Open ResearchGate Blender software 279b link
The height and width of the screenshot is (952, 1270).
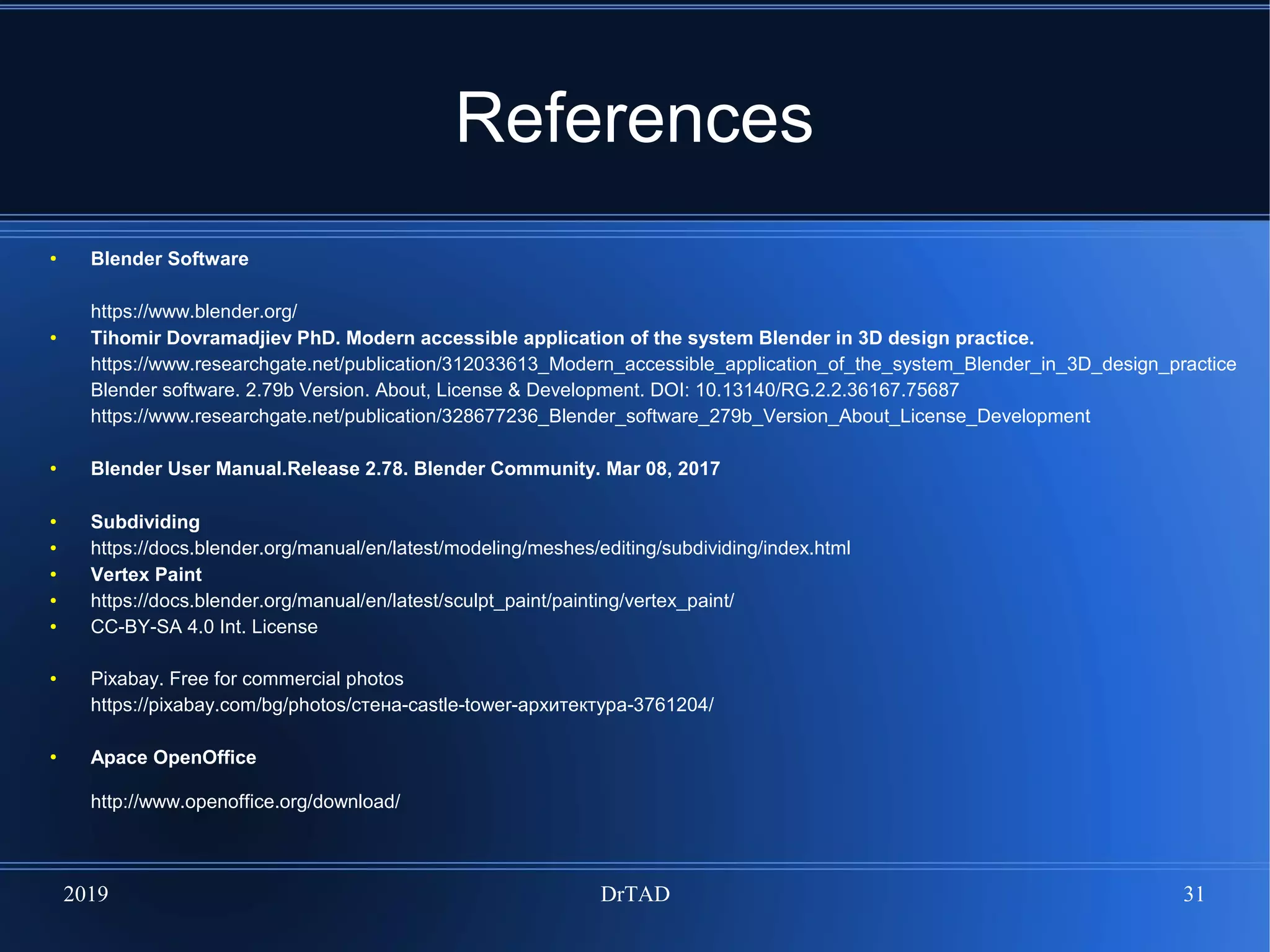[590, 416]
